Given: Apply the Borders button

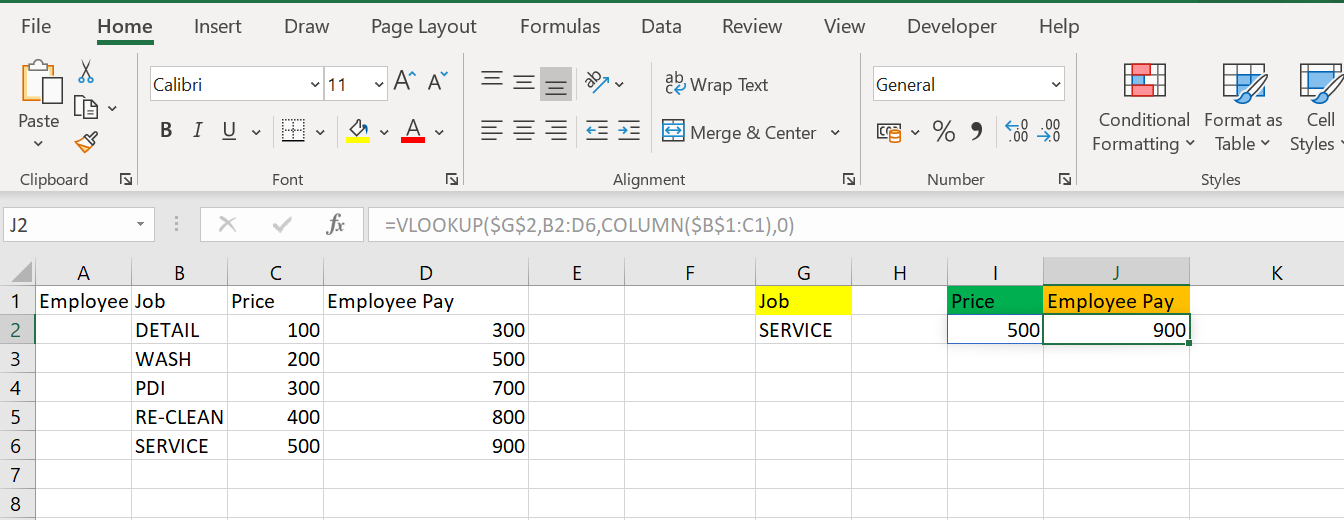Looking at the screenshot, I should point(293,131).
